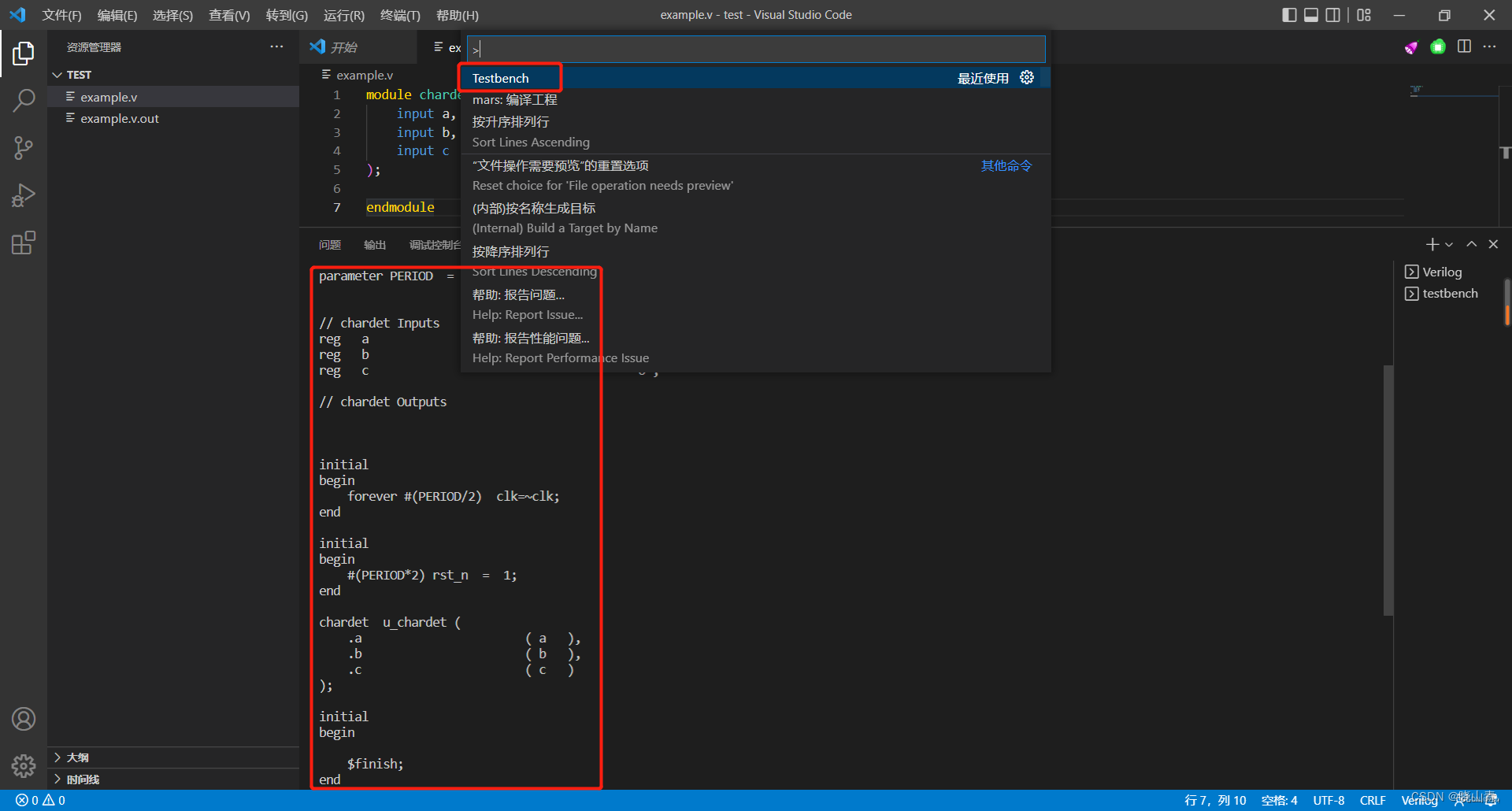
Task: Toggle the Secondary Side Bar in title bar
Action: tap(1332, 14)
